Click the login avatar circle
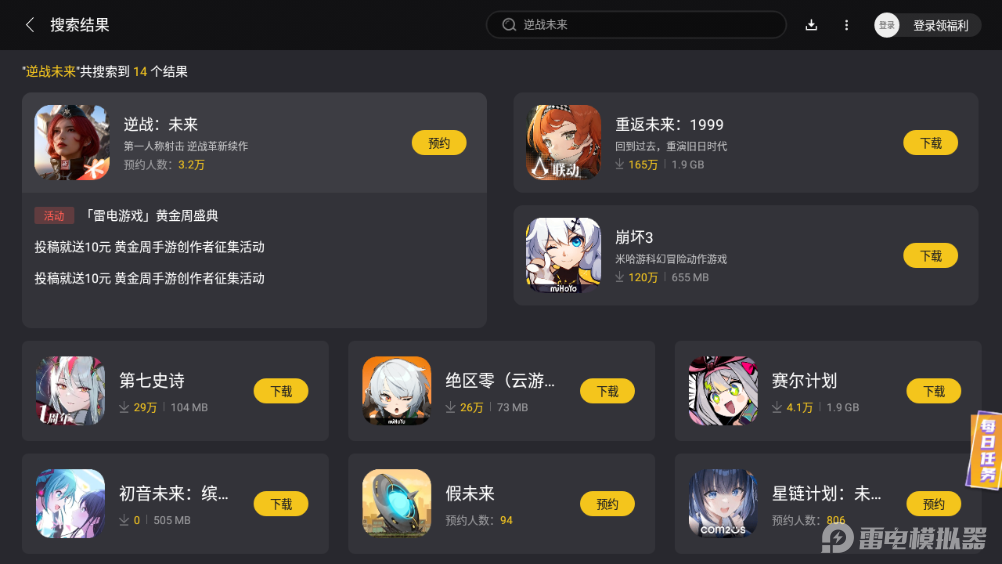The image size is (1002, 564). pos(886,25)
